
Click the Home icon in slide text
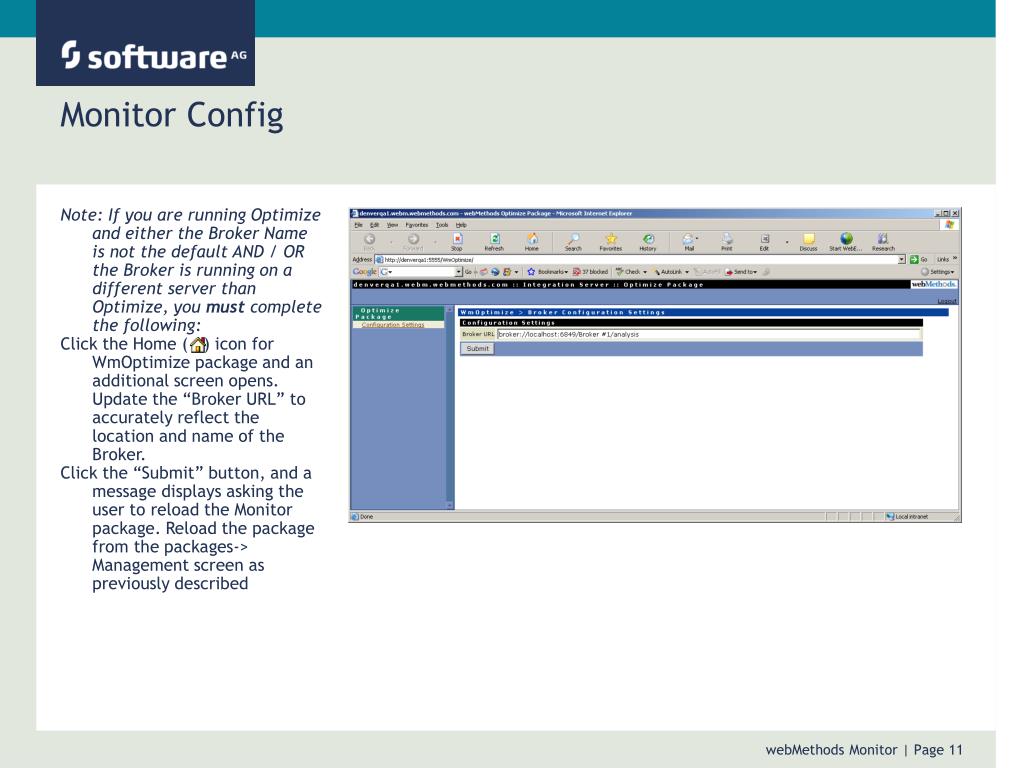(199, 344)
